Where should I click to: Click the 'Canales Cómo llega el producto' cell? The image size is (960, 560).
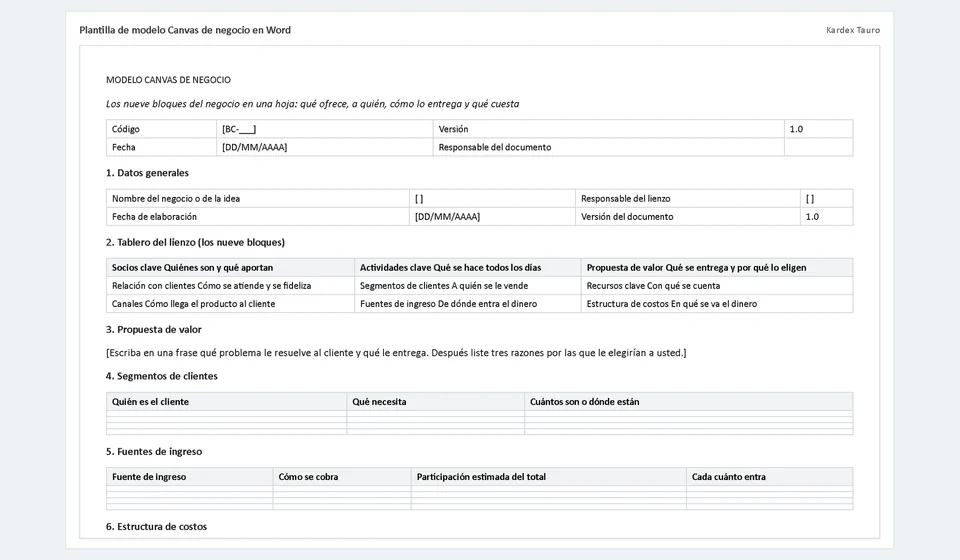[x=230, y=304]
